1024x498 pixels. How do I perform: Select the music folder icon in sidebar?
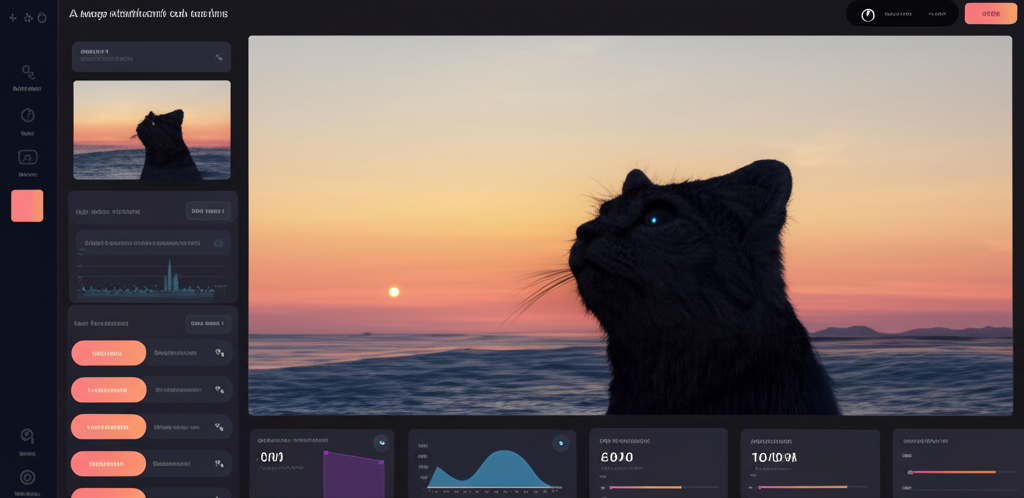point(28,157)
